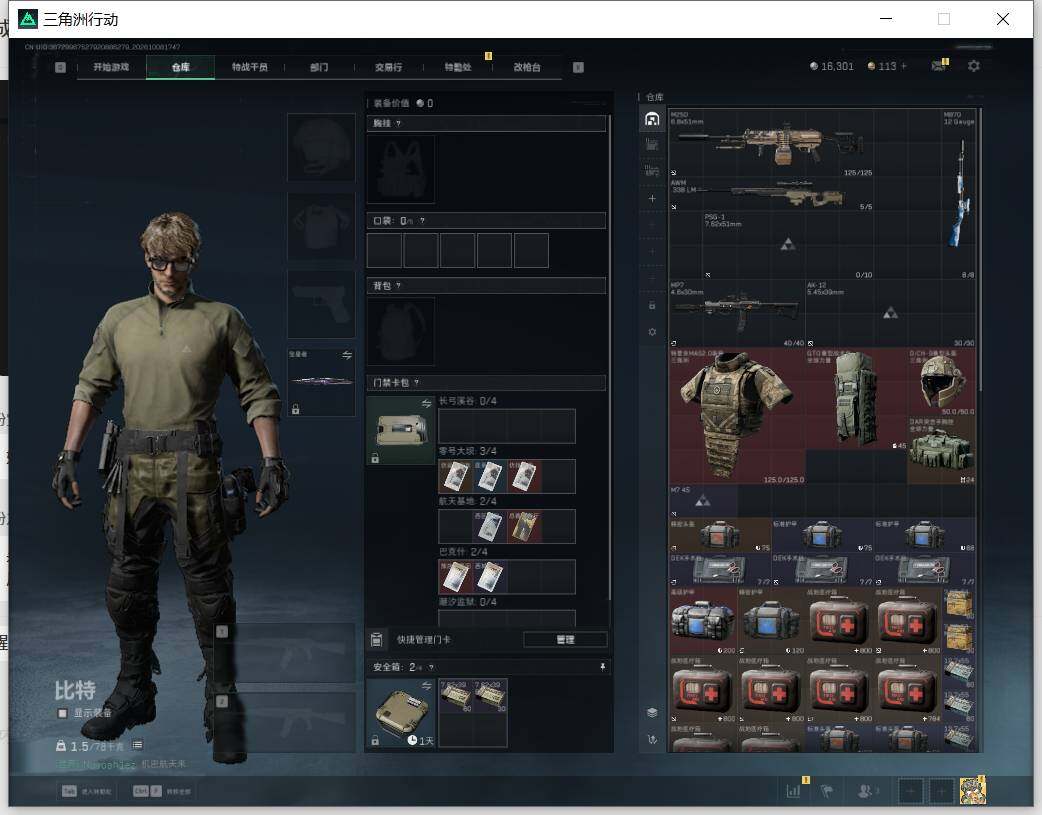1042x815 pixels.
Task: Open the 改枪台 tab
Action: [x=527, y=67]
